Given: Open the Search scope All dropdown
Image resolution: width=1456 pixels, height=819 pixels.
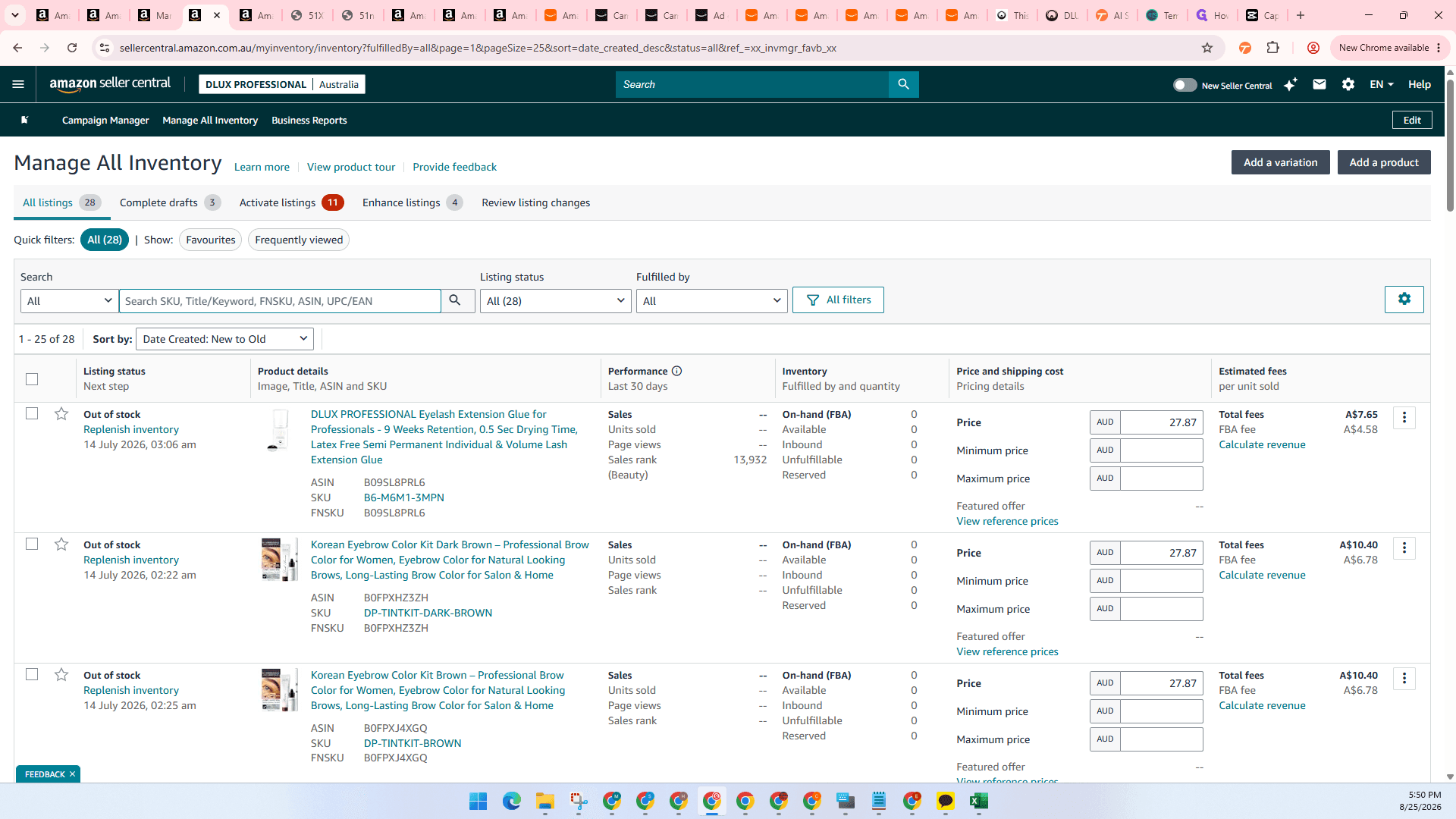Looking at the screenshot, I should pos(69,300).
